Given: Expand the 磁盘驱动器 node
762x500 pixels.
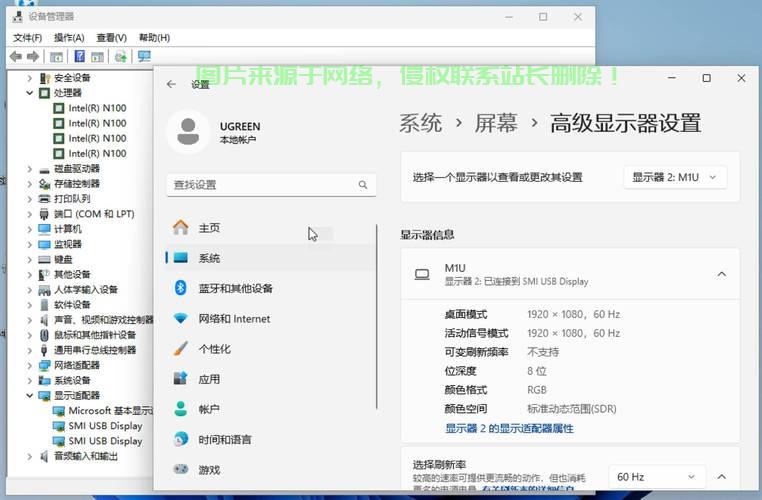Looking at the screenshot, I should coord(30,169).
